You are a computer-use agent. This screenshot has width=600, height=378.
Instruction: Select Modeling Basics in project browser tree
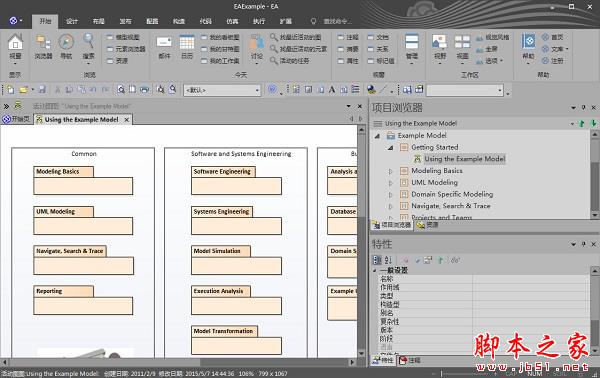click(x=437, y=171)
